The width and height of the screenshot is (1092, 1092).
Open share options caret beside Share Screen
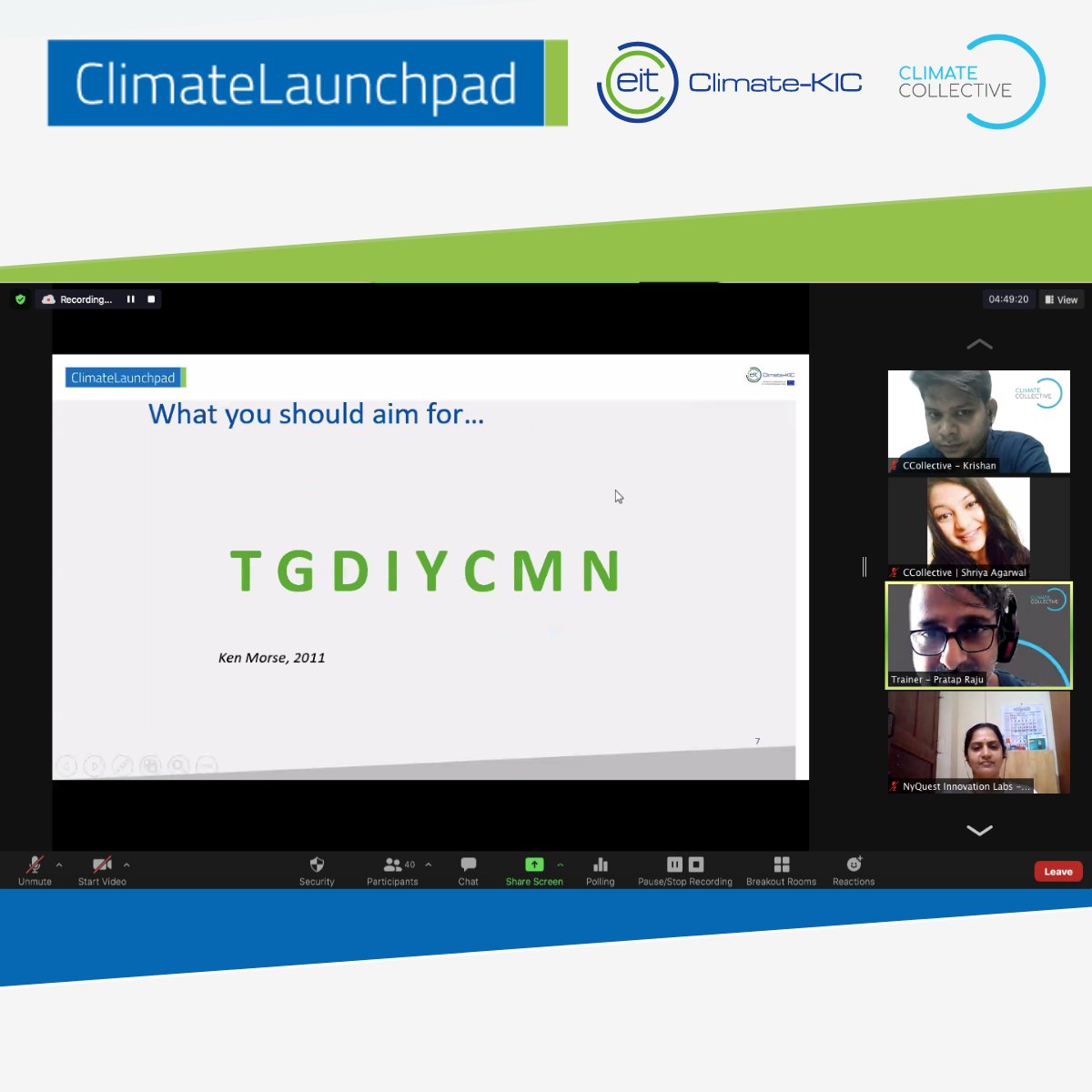click(561, 864)
